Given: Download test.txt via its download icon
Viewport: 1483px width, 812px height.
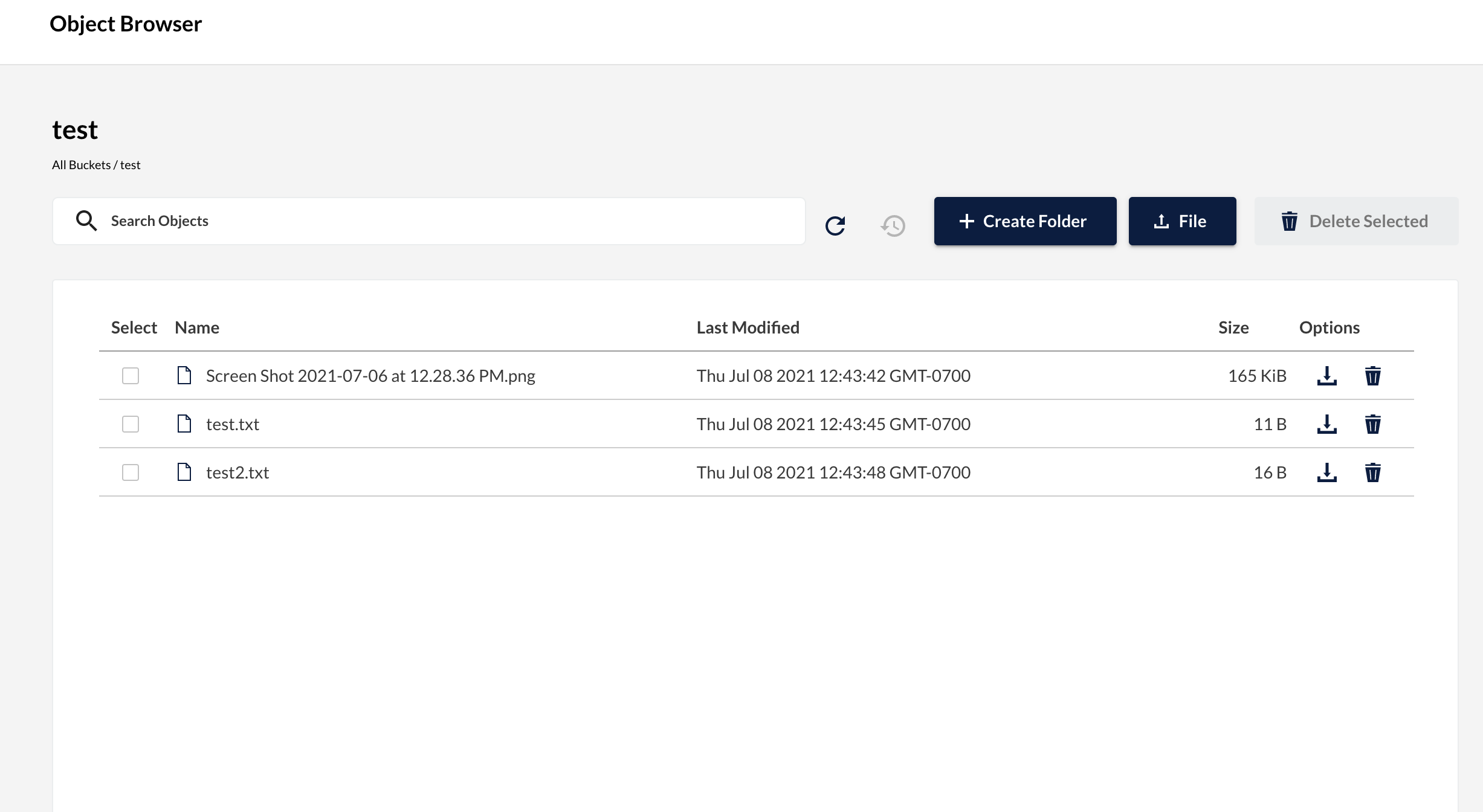Looking at the screenshot, I should (1326, 424).
